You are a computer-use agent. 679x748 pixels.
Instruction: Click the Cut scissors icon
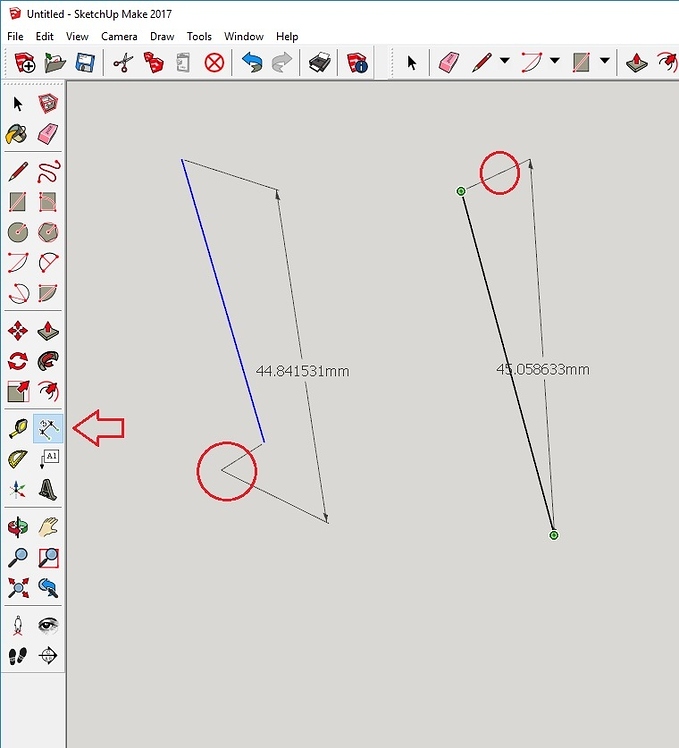pyautogui.click(x=123, y=62)
